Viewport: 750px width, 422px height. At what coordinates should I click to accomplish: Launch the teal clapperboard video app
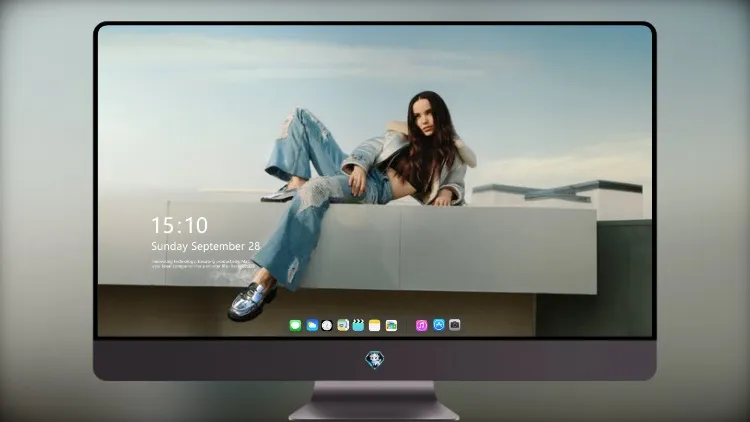pyautogui.click(x=358, y=325)
